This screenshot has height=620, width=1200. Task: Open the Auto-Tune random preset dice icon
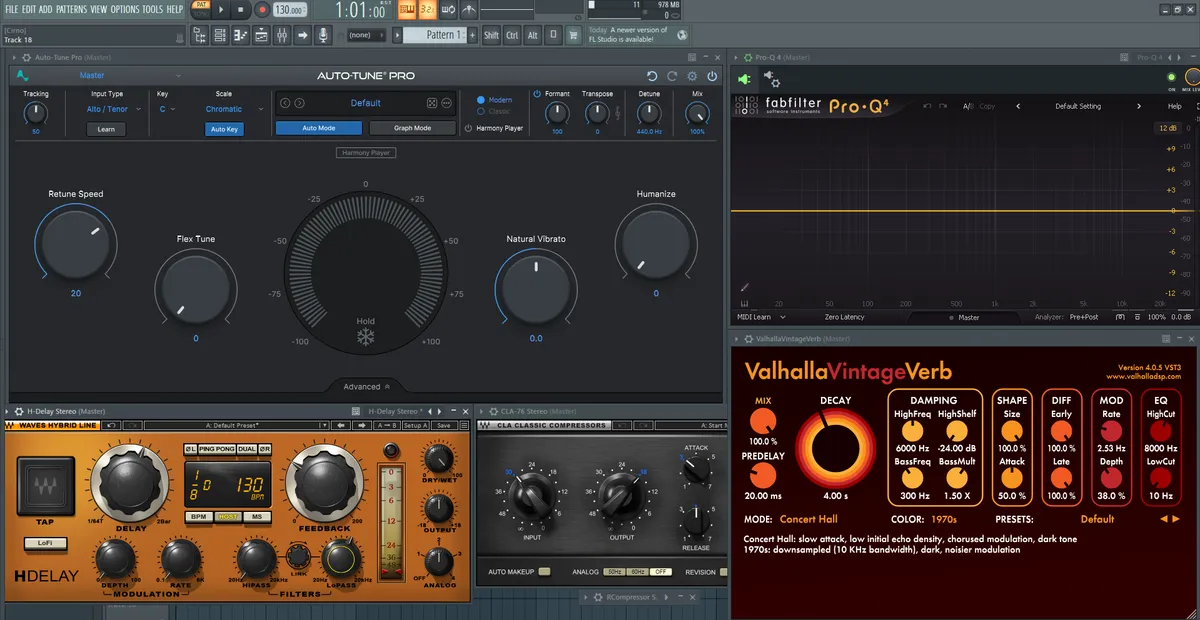(x=432, y=103)
